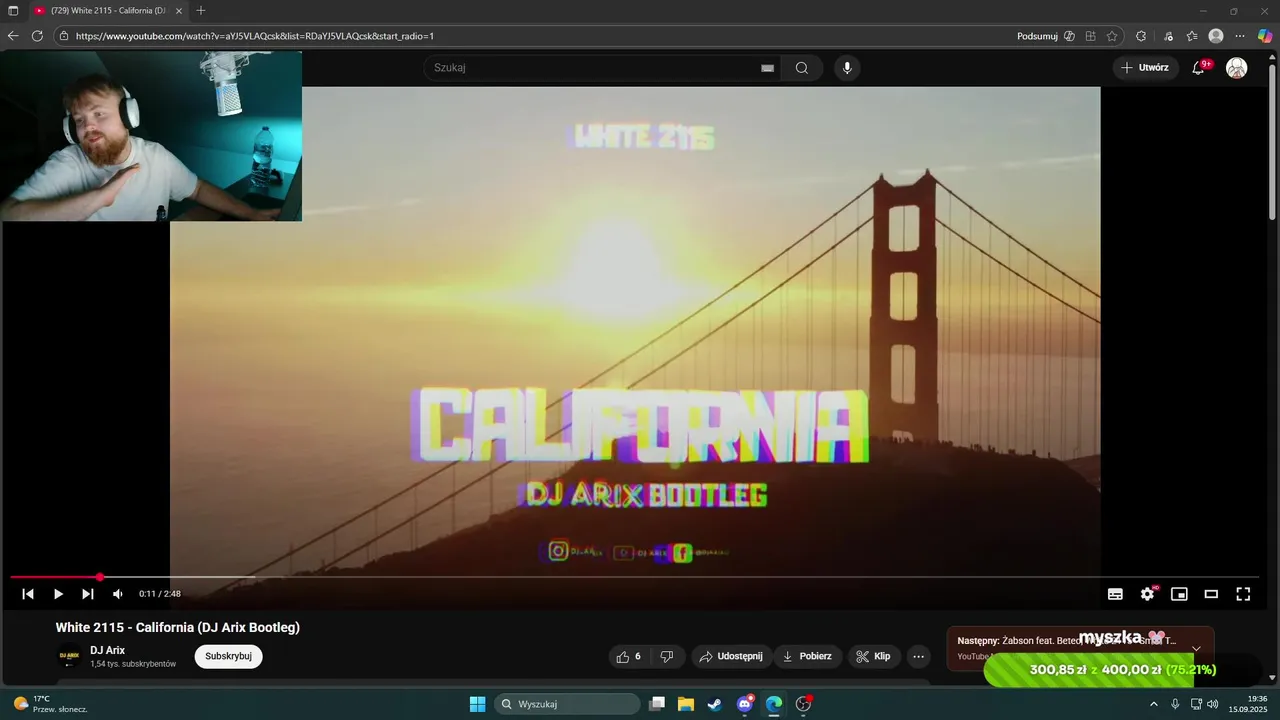Open tab actions menu icon
Viewport: 1280px width, 720px height.
pos(13,10)
